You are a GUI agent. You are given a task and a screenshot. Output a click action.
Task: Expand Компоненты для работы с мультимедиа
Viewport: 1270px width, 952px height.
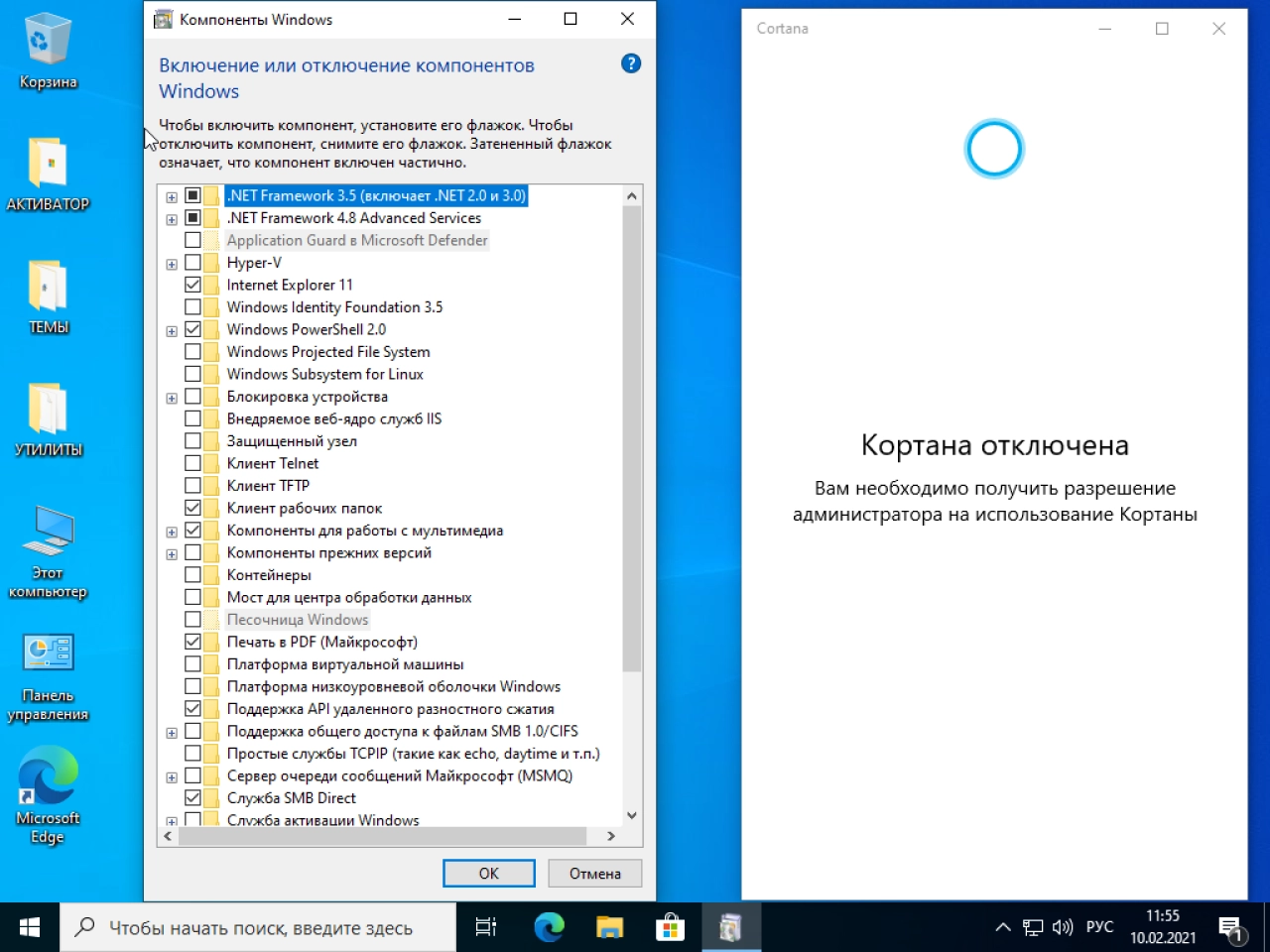tap(172, 533)
